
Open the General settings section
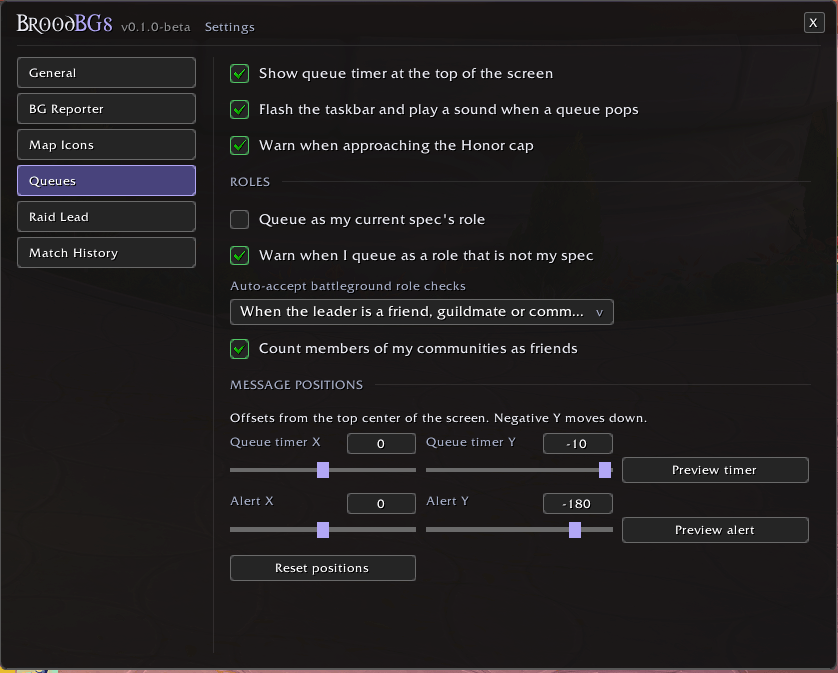coord(106,73)
